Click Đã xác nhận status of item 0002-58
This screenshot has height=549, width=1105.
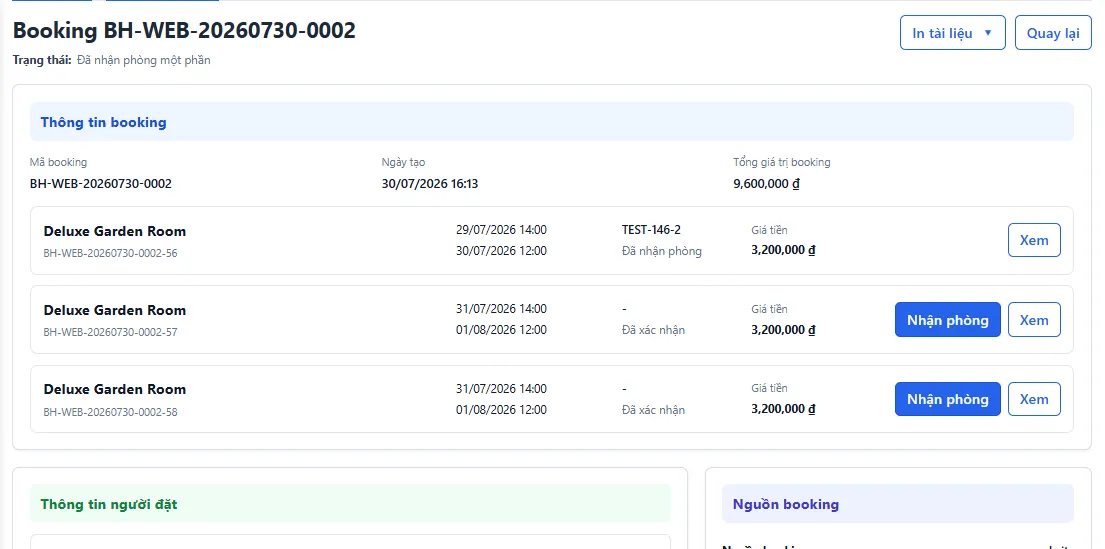tap(653, 409)
